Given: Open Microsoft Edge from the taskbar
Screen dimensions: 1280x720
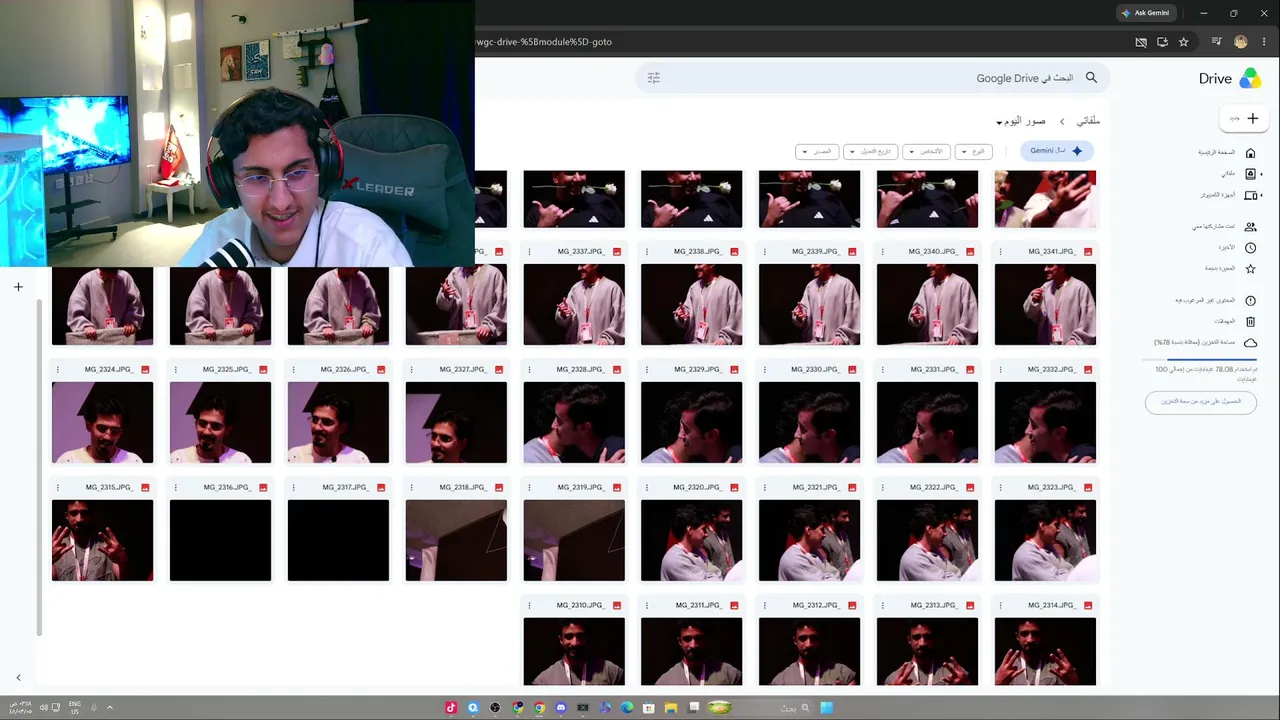Looking at the screenshot, I should 627,708.
